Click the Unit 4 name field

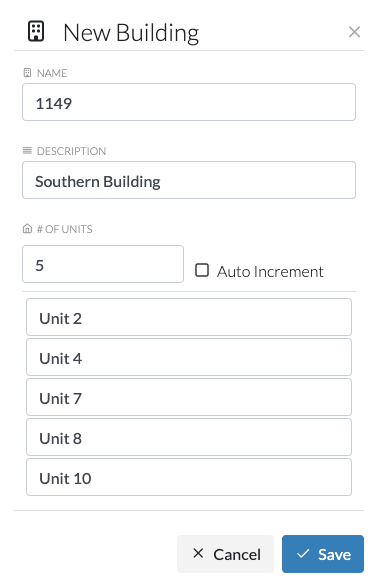[189, 357]
